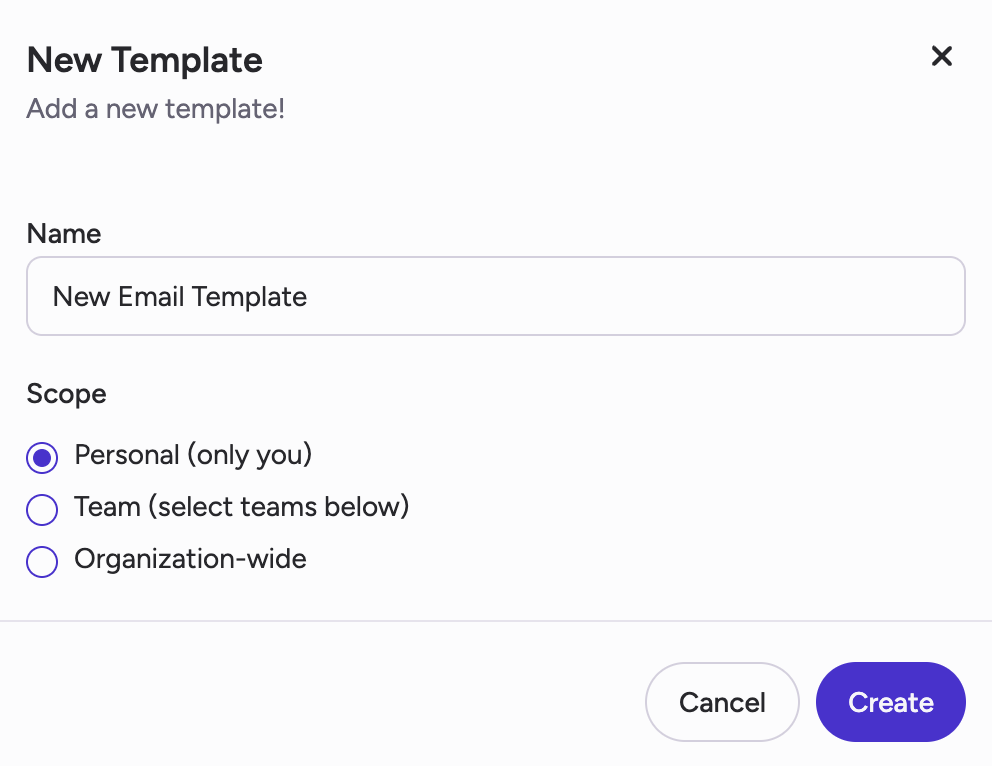Click the Add a new template subtitle text
The height and width of the screenshot is (766, 992).
tap(155, 108)
